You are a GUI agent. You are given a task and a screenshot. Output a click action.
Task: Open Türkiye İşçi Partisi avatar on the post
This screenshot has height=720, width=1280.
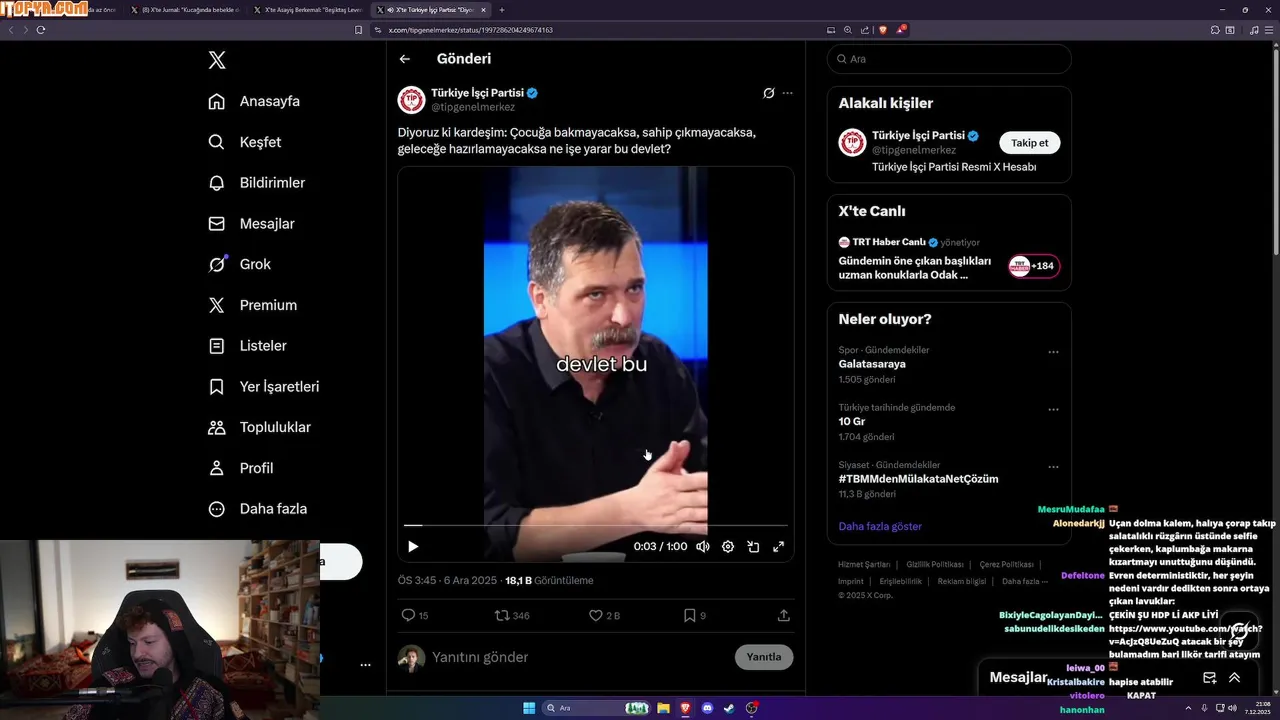click(412, 100)
